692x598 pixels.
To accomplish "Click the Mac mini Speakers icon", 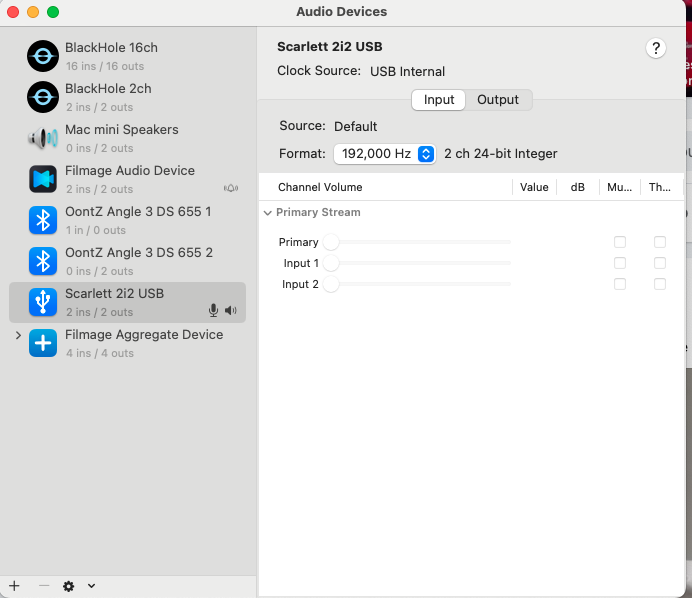I will (43, 138).
